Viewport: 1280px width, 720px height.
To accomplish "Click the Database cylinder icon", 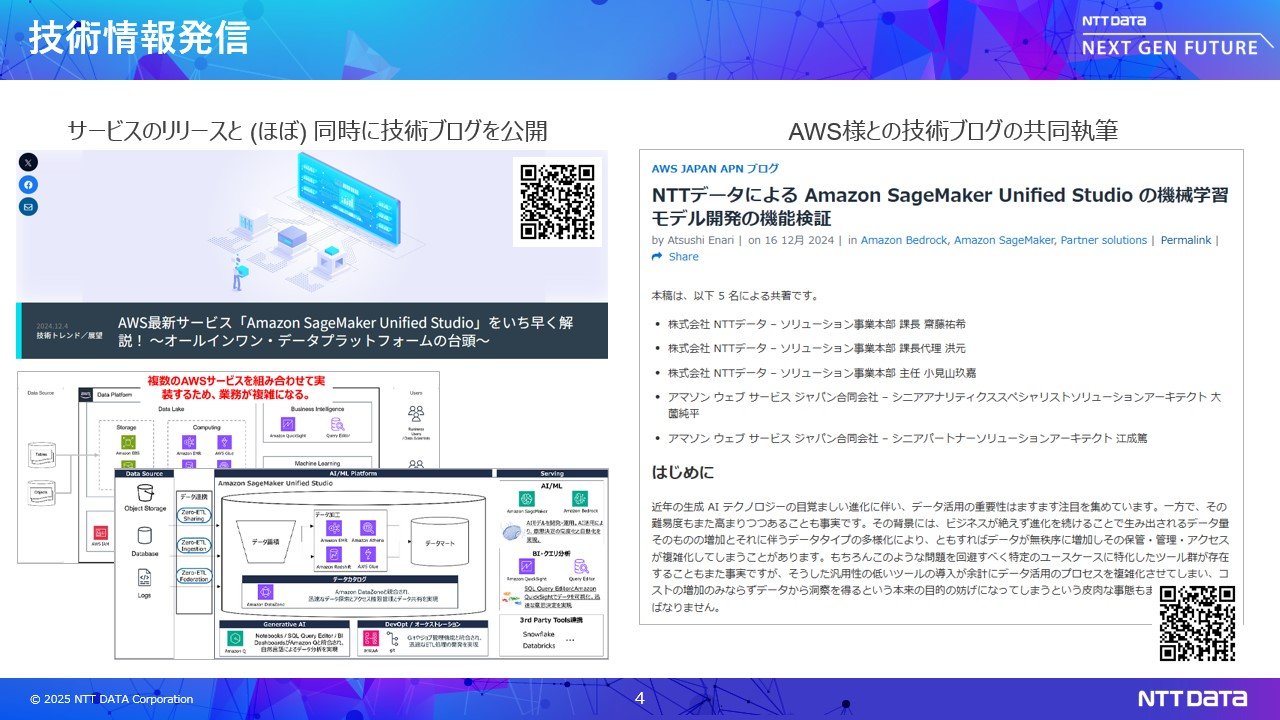I will (145, 536).
